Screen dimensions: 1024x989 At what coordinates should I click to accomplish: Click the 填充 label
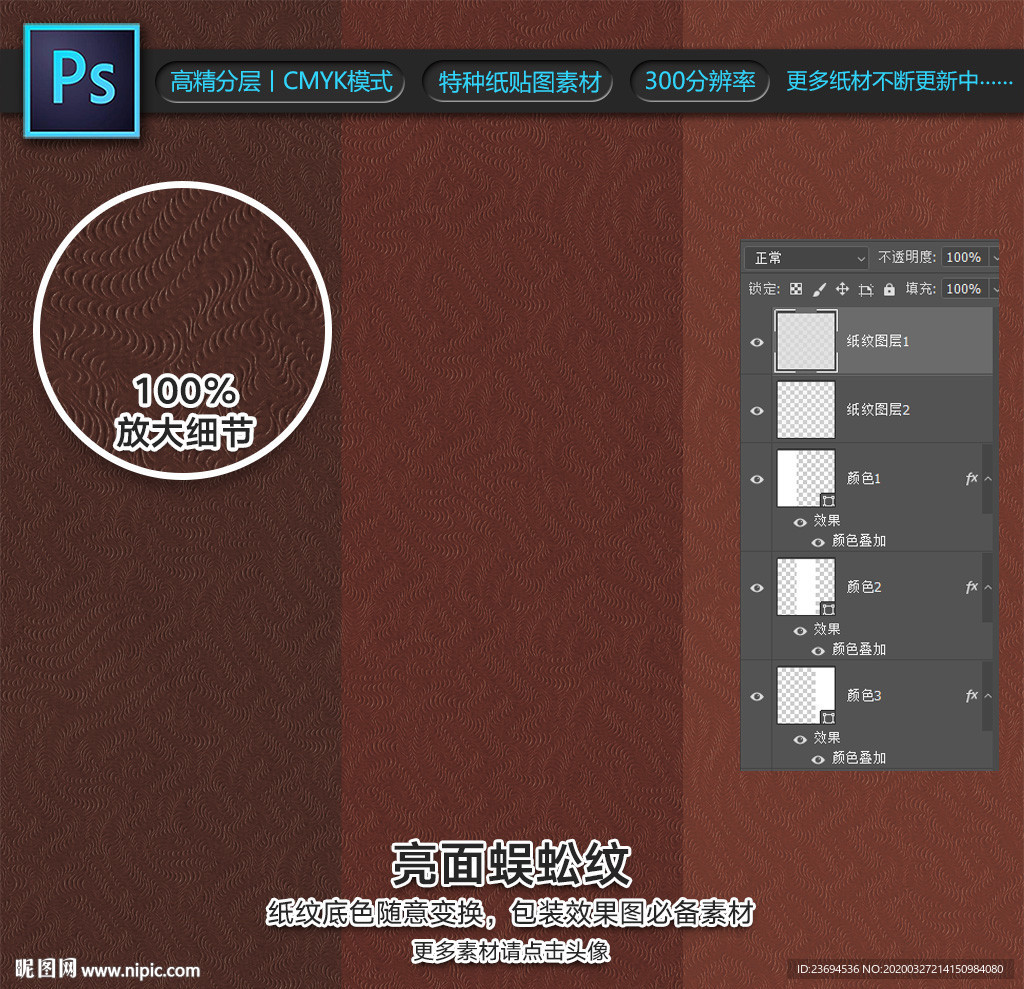click(921, 289)
